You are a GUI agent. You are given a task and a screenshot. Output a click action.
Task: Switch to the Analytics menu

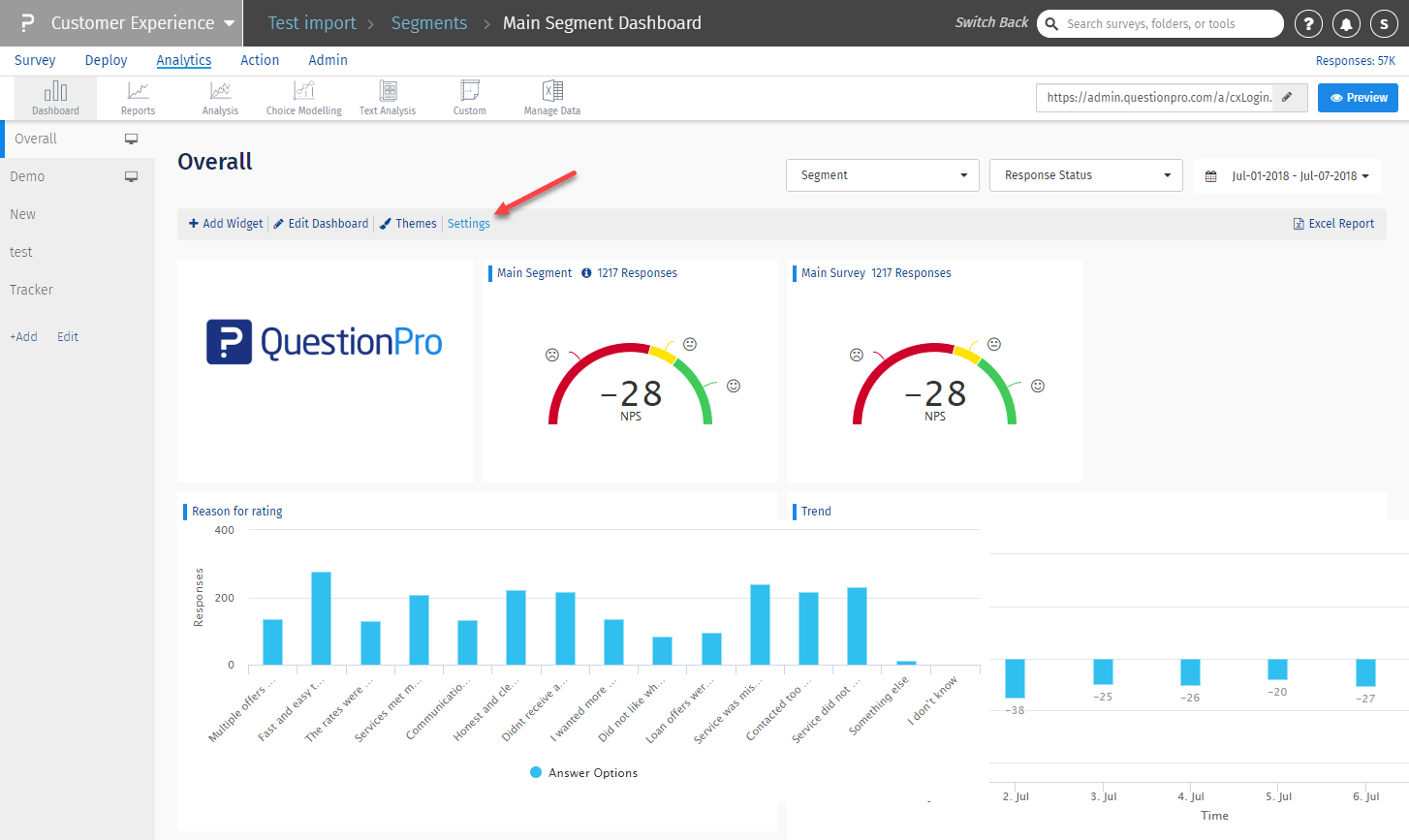click(x=183, y=60)
